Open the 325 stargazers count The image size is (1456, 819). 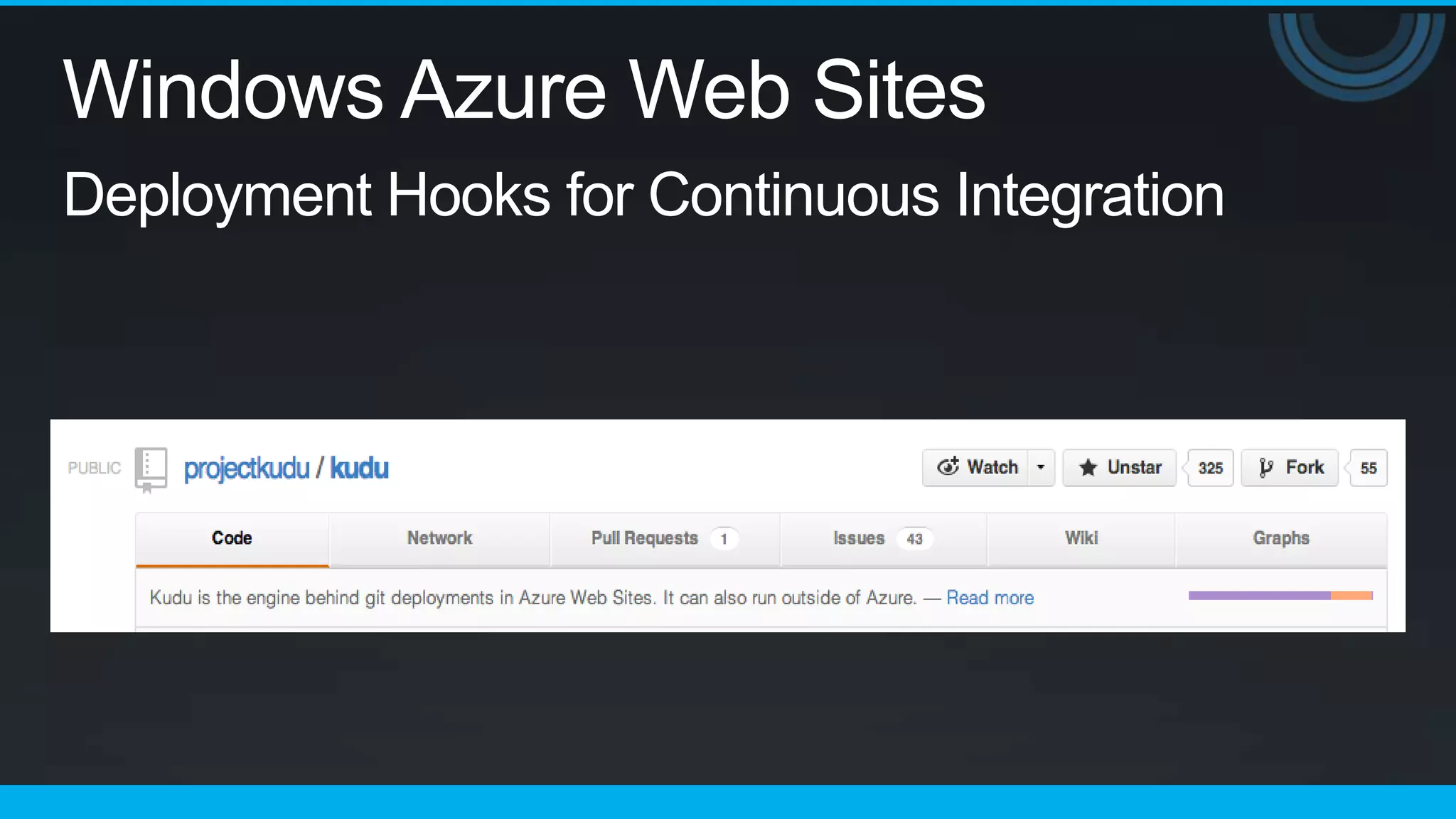point(1210,468)
